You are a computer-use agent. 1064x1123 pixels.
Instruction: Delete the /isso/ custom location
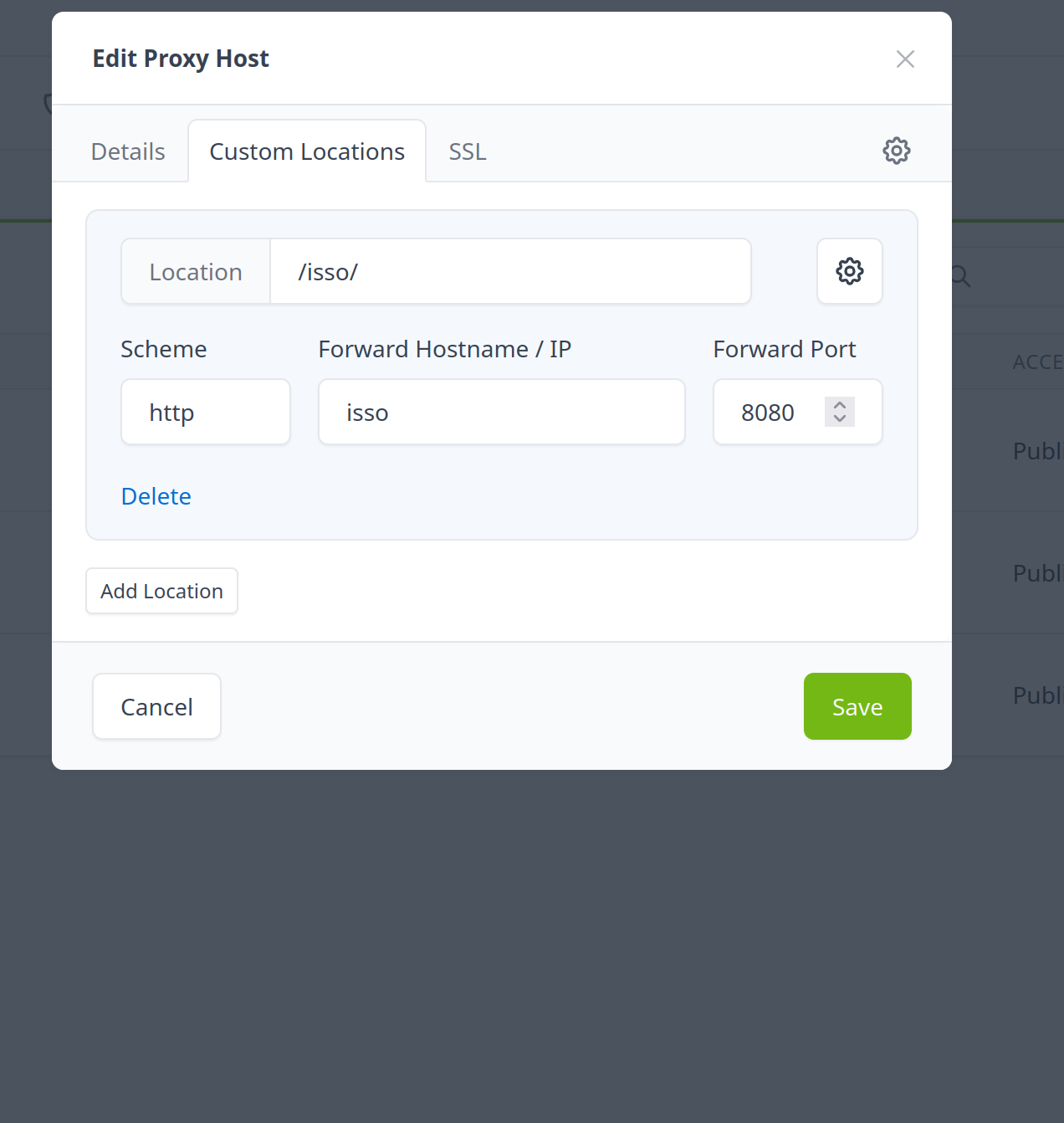click(x=156, y=496)
